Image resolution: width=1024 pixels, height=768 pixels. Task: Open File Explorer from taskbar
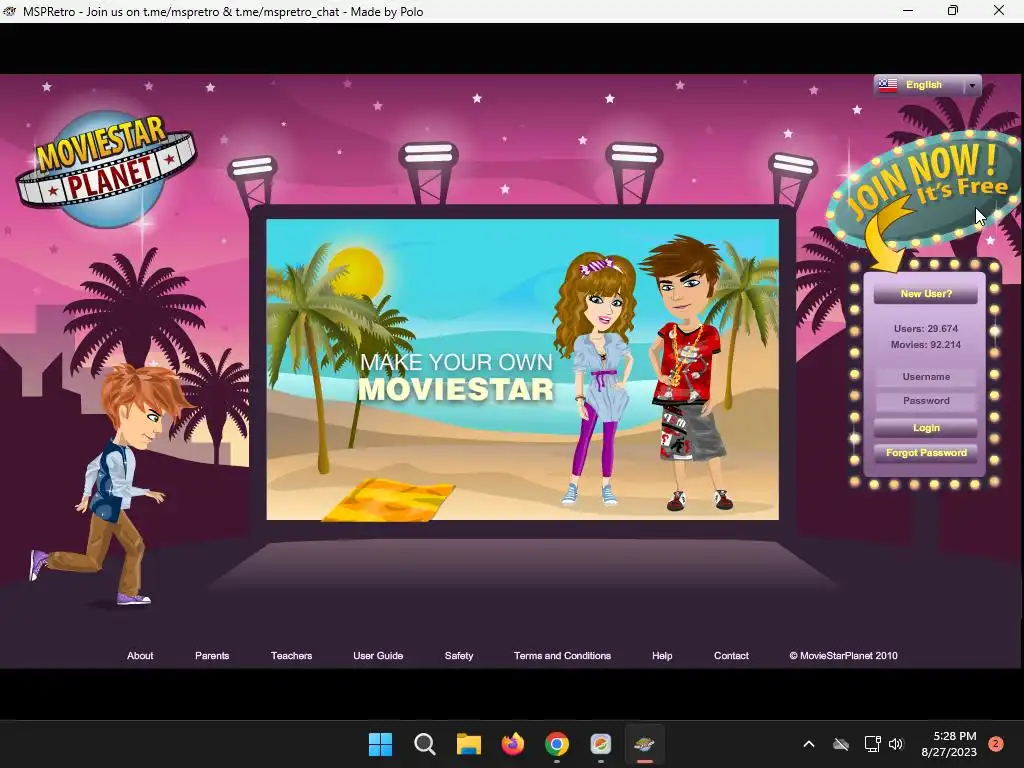(x=468, y=744)
